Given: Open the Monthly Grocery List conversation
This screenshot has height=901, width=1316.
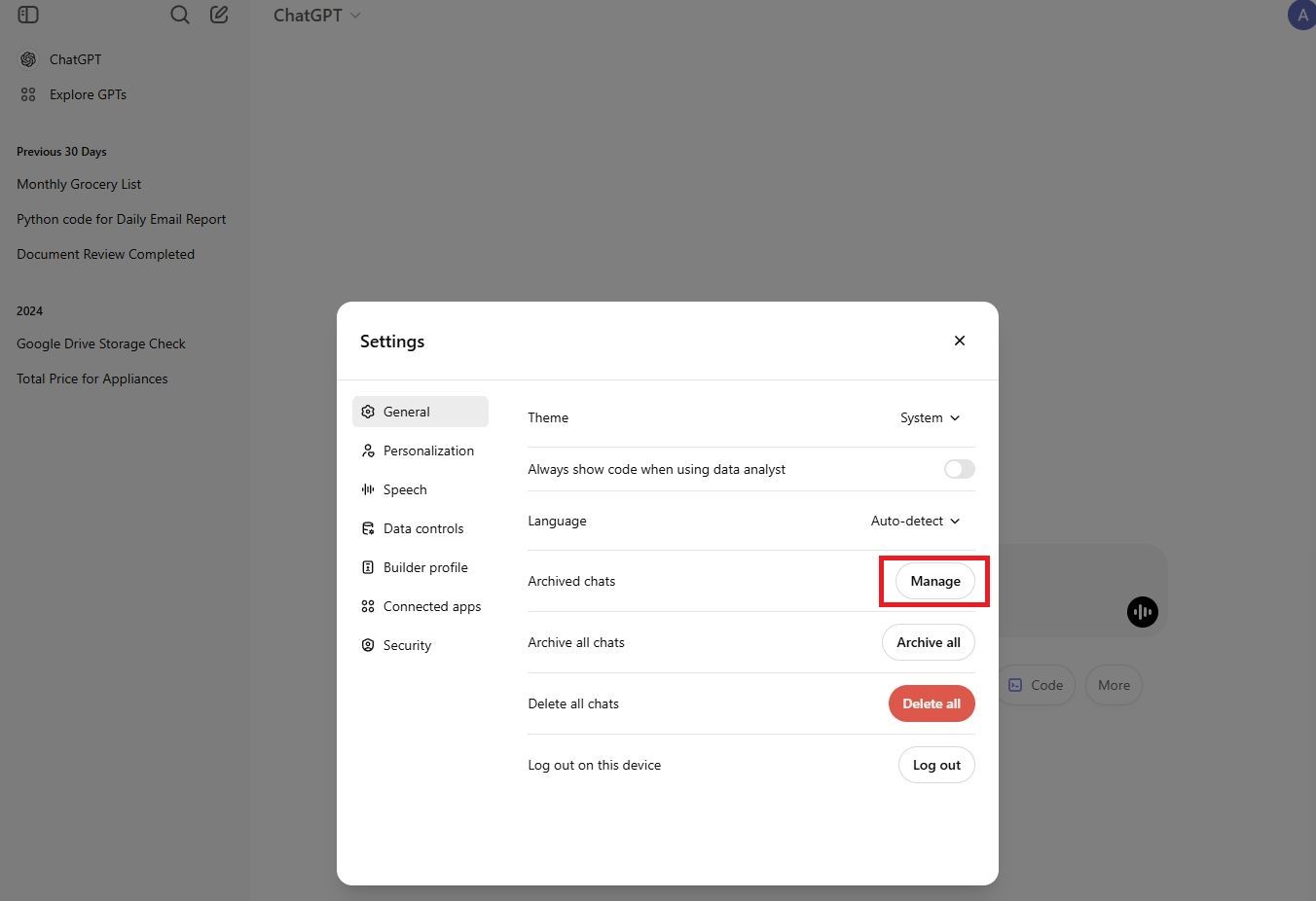Looking at the screenshot, I should coord(79,184).
